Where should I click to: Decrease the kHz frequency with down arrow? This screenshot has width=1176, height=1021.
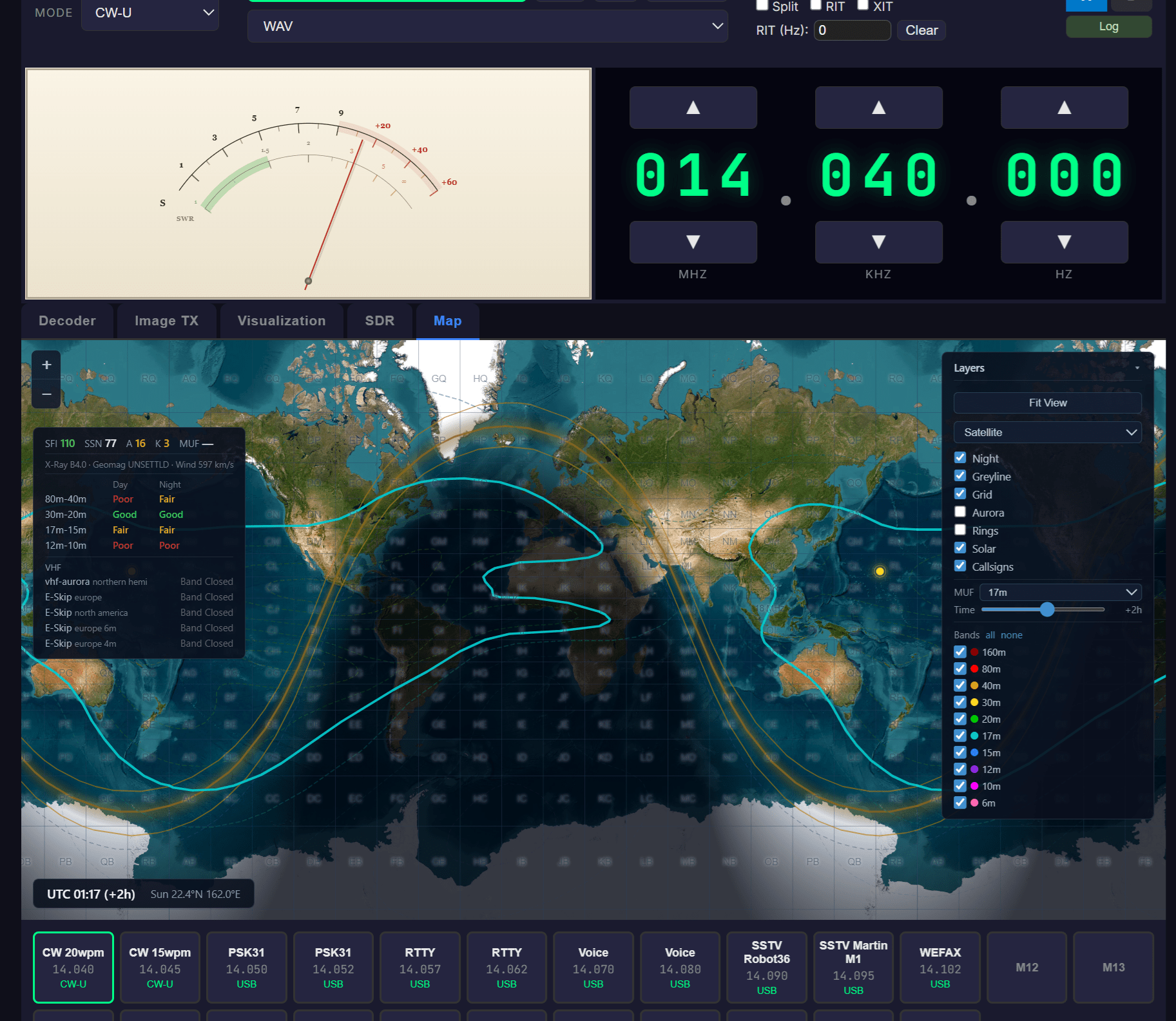(878, 242)
